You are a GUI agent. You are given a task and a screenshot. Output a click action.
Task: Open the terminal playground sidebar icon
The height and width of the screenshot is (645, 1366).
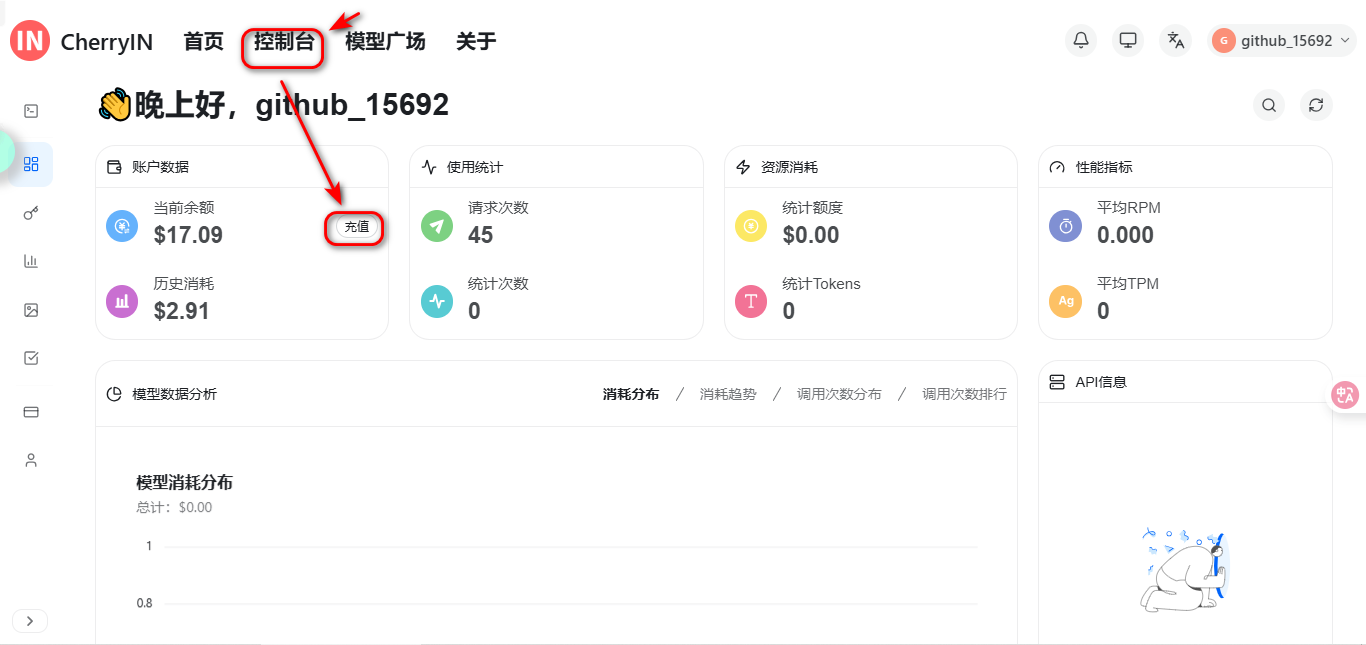pos(31,111)
